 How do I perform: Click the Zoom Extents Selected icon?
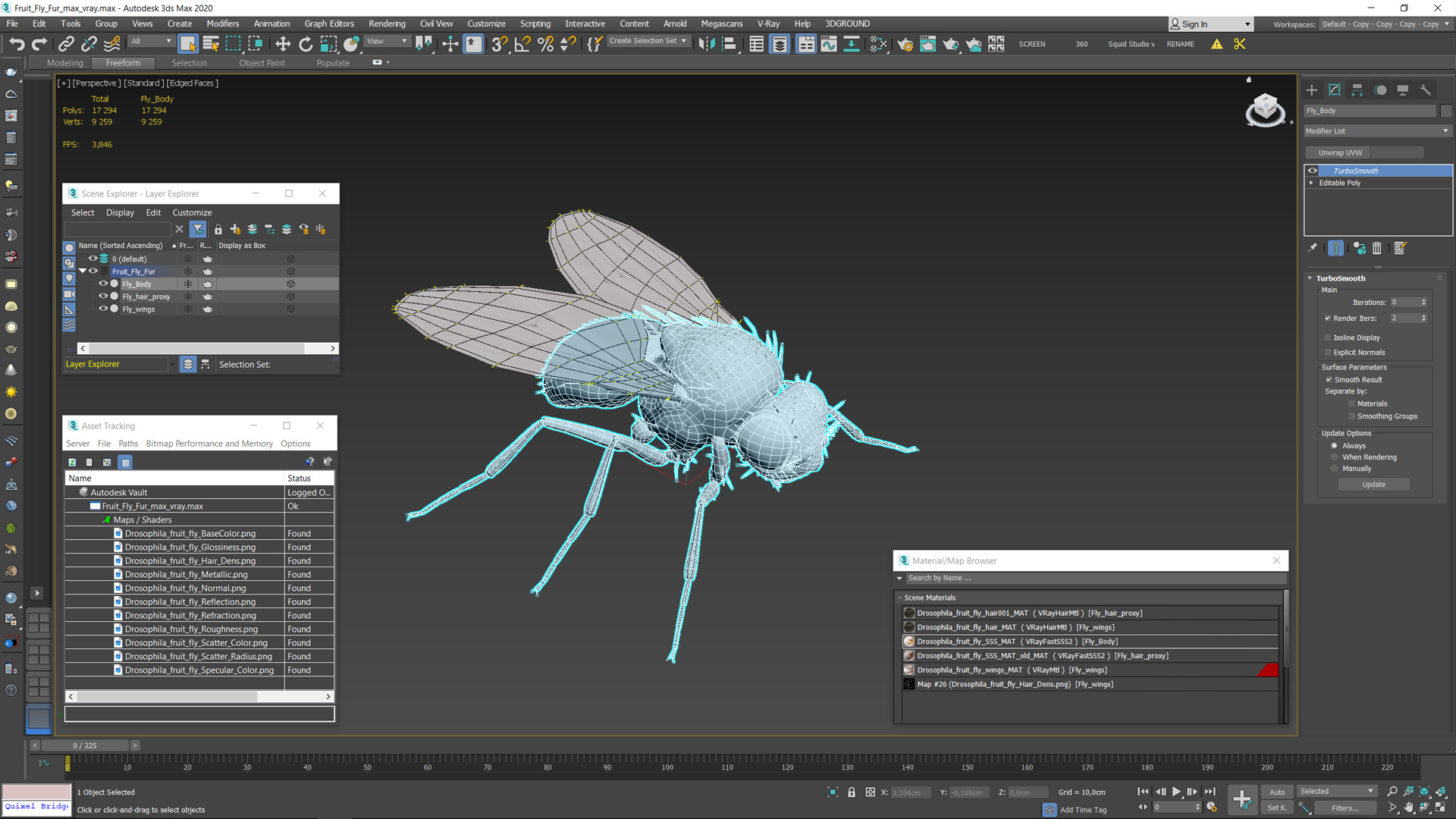pyautogui.click(x=1424, y=792)
